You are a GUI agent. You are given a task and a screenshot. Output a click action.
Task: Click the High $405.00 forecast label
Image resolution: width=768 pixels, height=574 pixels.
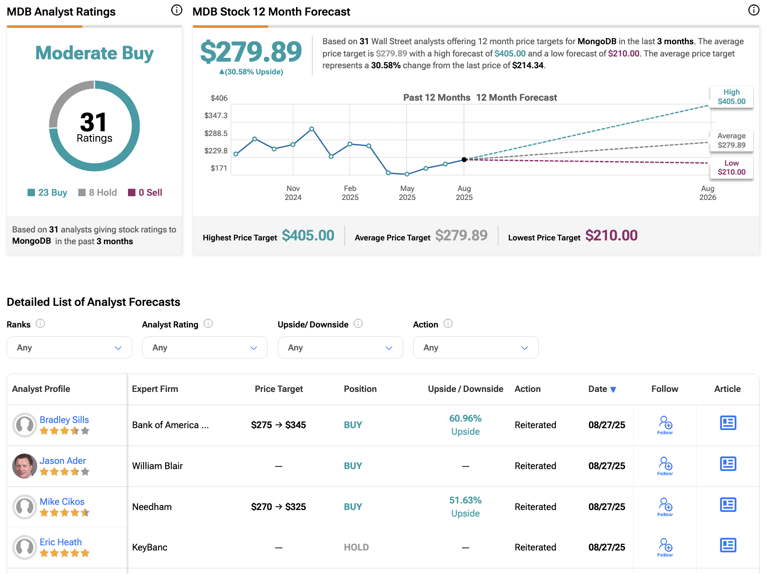731,97
